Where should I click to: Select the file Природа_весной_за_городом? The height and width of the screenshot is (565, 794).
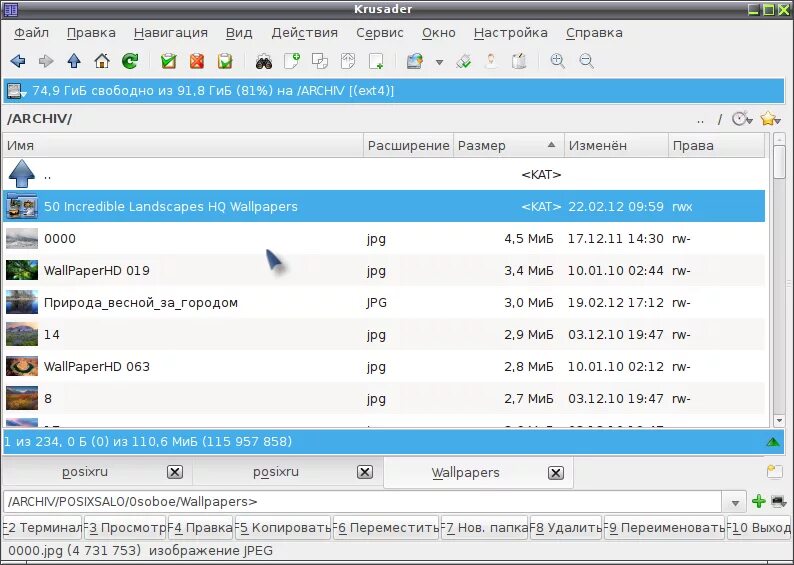[x=384, y=303]
